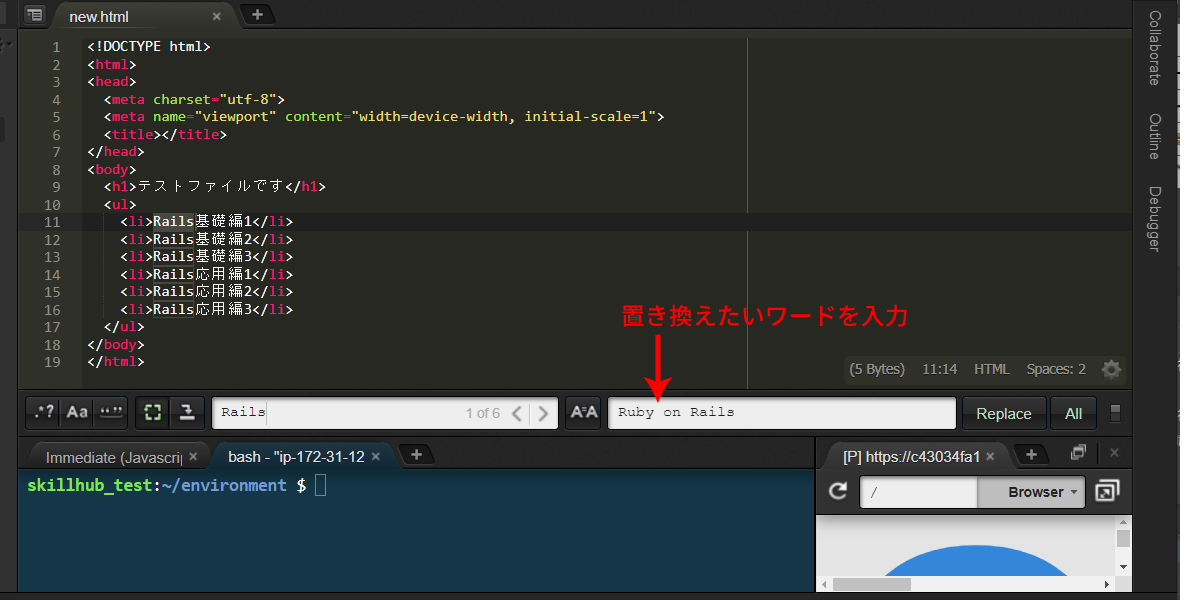Select the [P] https preview tab
This screenshot has height=600, width=1200.
click(918, 457)
